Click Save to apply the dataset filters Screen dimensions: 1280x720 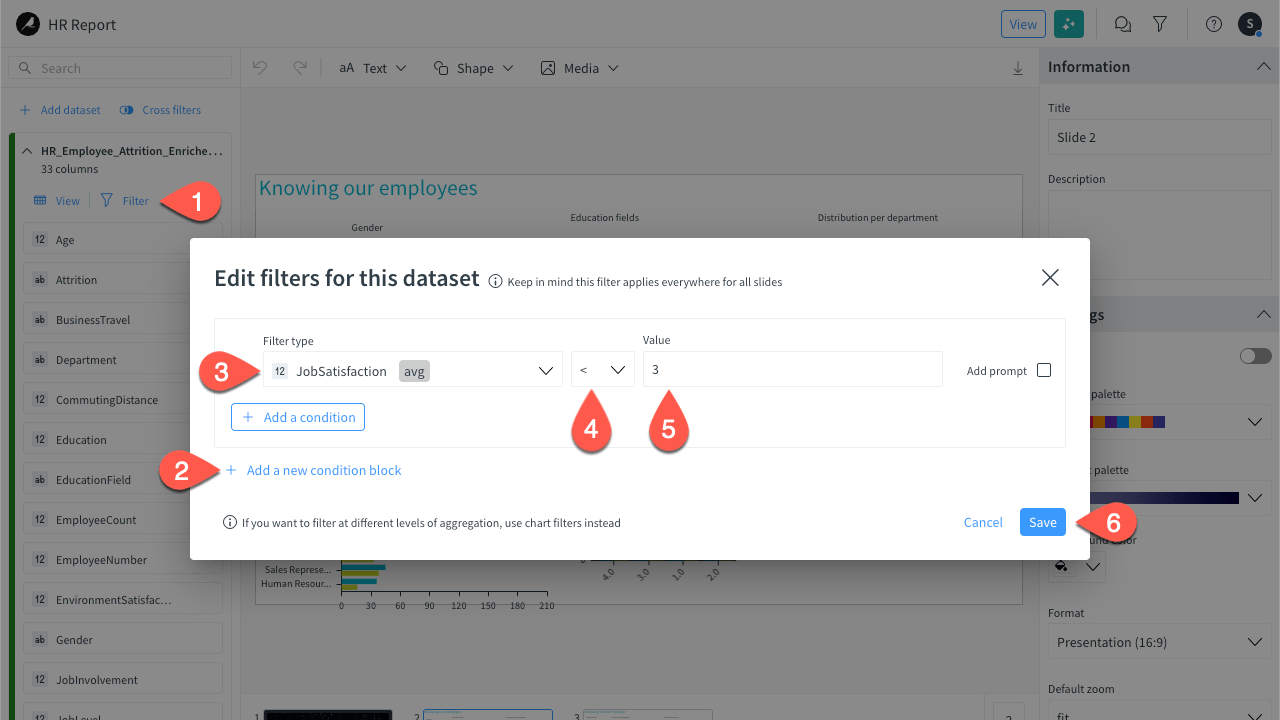point(1042,522)
